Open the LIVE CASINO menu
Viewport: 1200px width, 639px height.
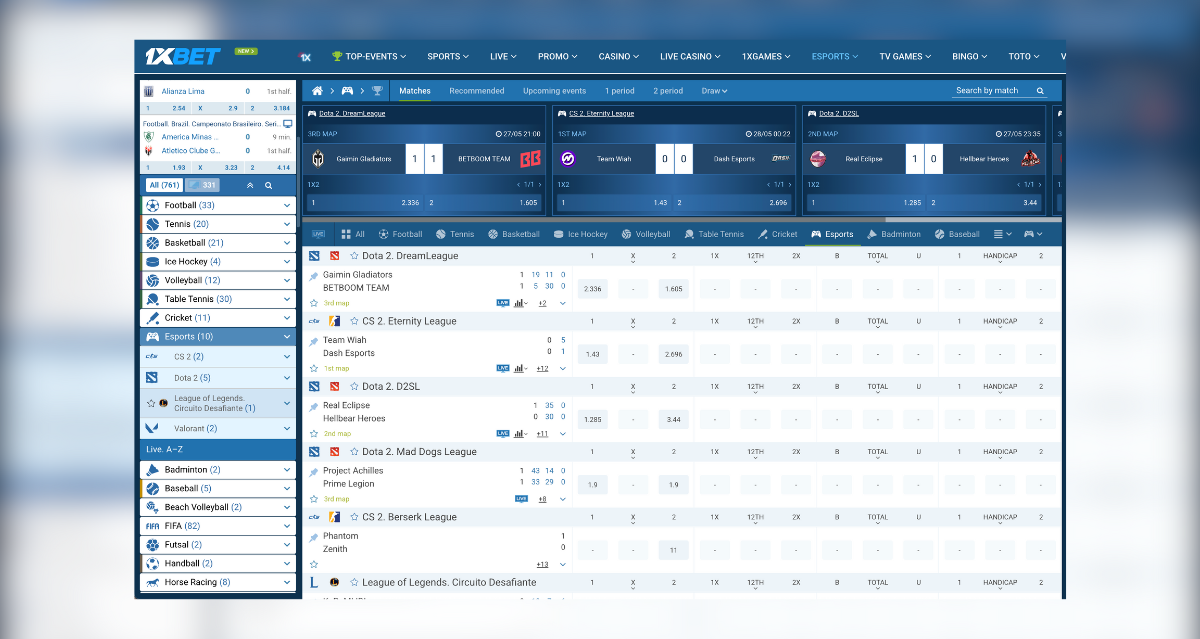tap(689, 57)
